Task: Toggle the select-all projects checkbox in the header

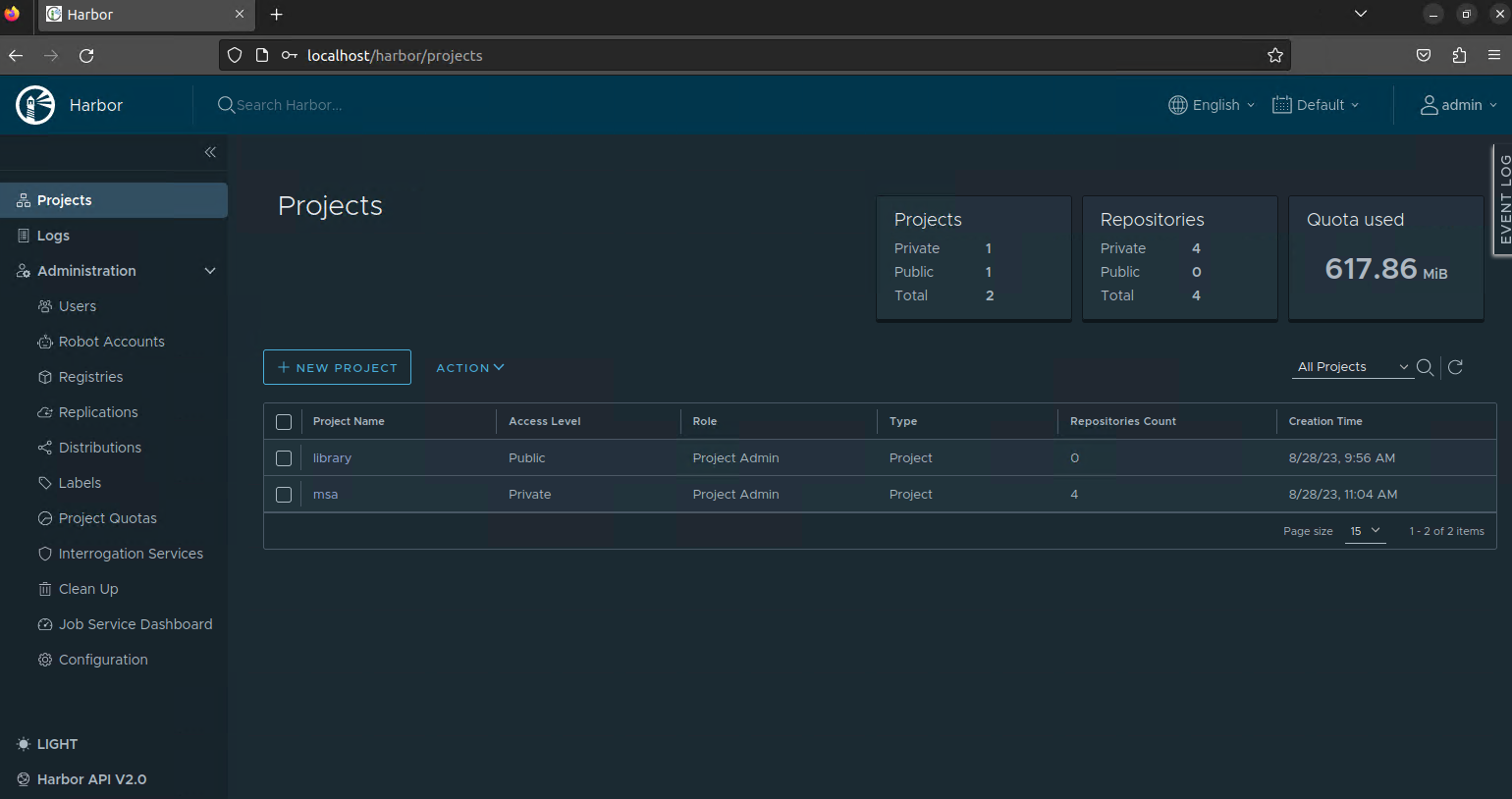Action: click(x=284, y=422)
